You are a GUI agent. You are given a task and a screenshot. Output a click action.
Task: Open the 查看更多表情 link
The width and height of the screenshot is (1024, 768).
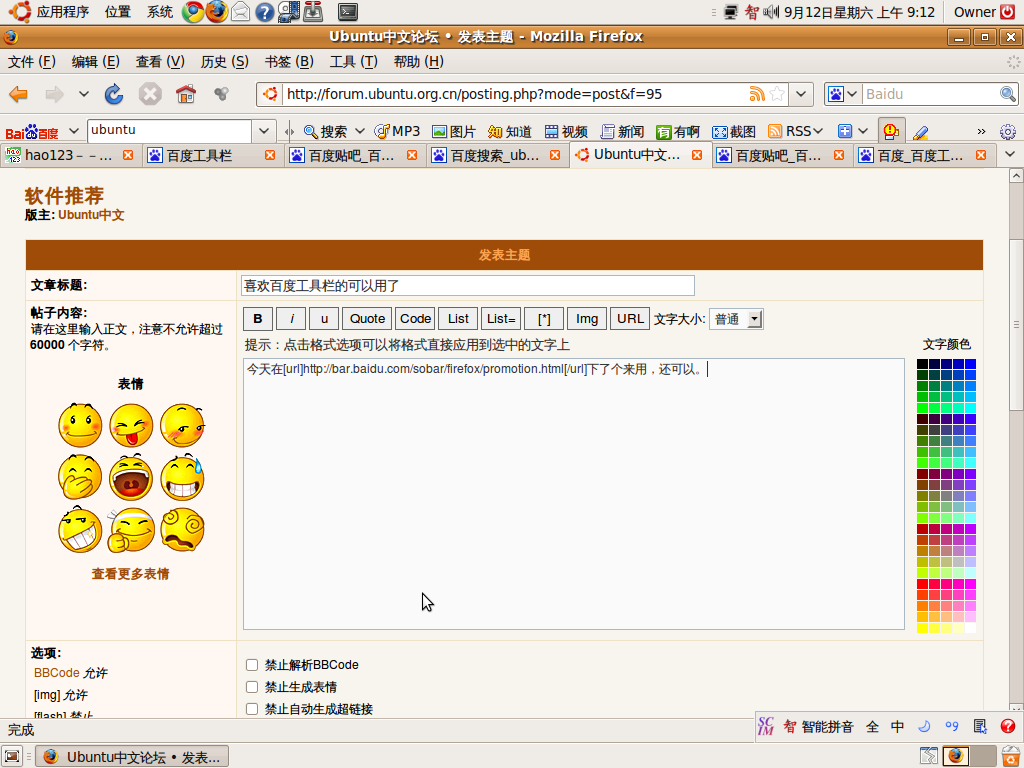tap(131, 574)
